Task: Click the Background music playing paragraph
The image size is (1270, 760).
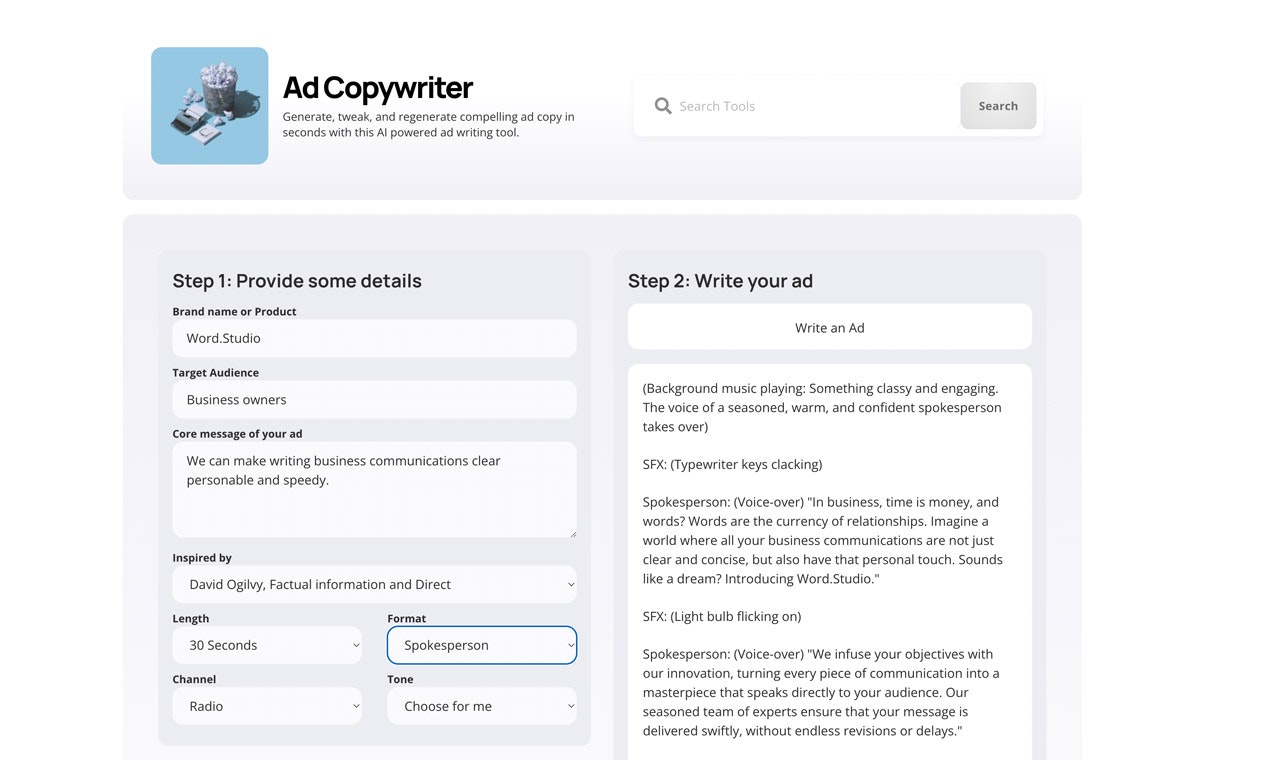Action: click(x=822, y=407)
